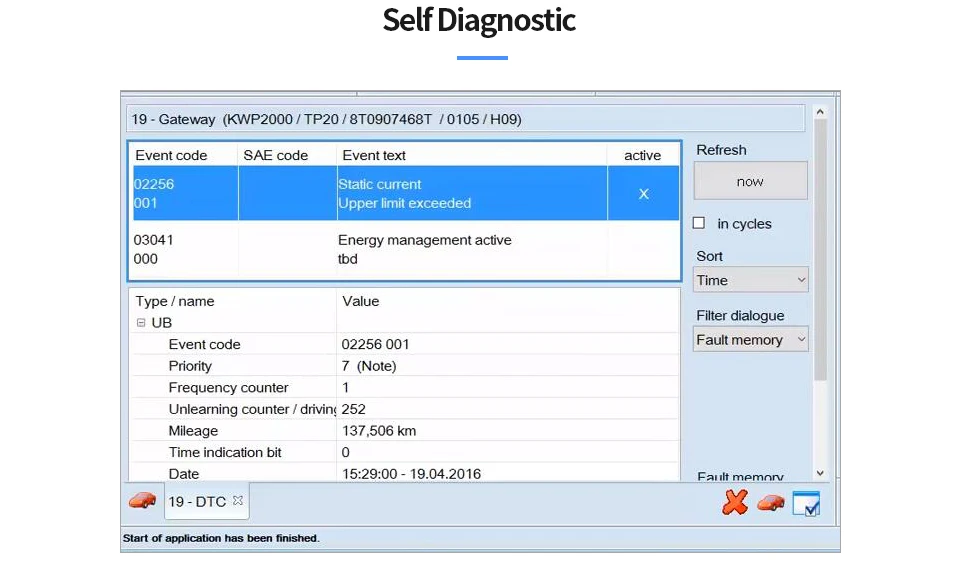960x573 pixels.
Task: Click the Mileage row label
Action: (193, 431)
